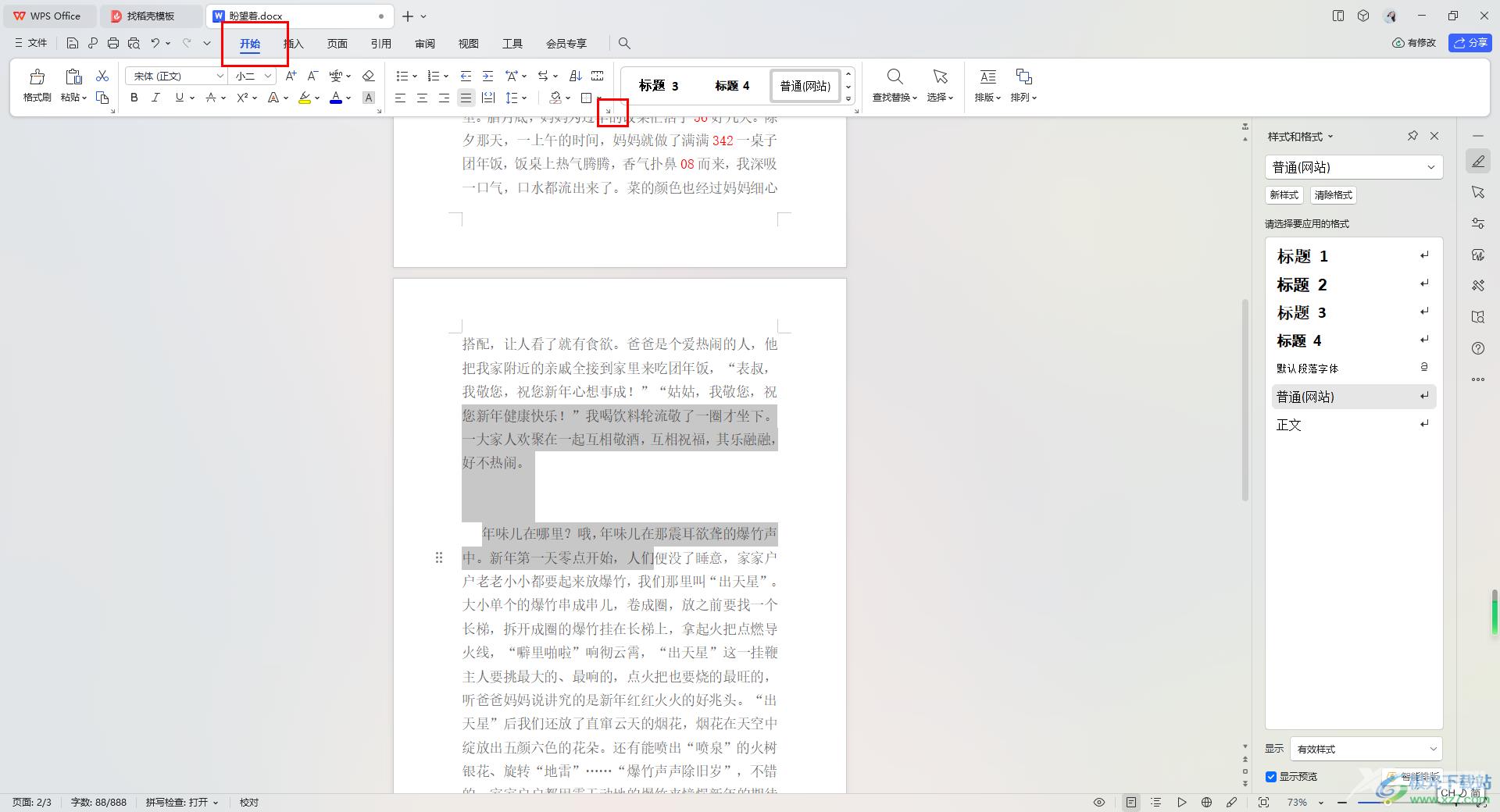Open the font name dropdown
The image size is (1500, 812).
coord(220,76)
